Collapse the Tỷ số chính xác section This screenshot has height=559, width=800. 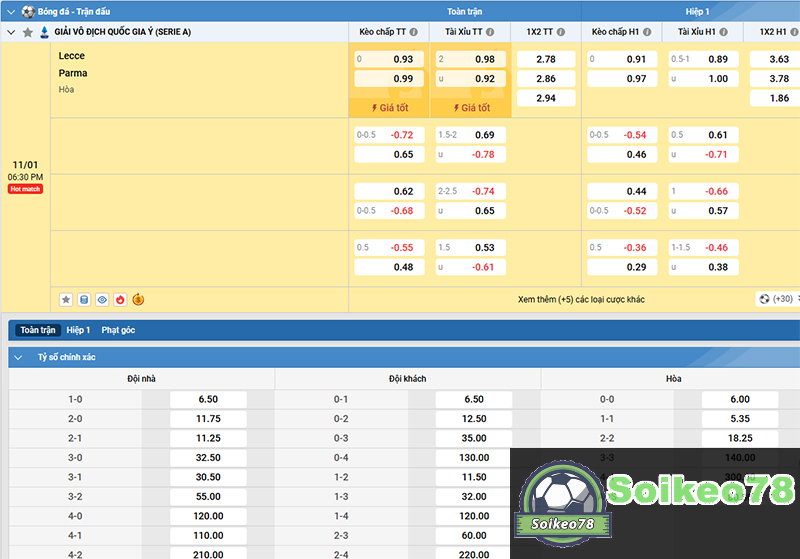point(17,357)
